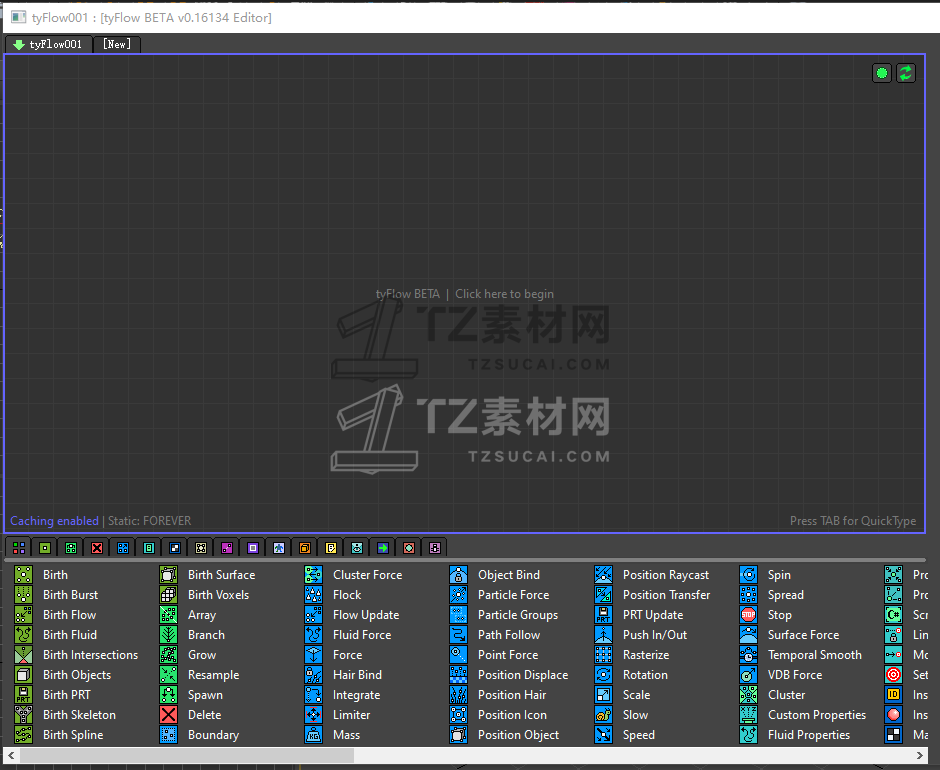940x770 pixels.
Task: Click the Push In/Out operator label
Action: [655, 634]
